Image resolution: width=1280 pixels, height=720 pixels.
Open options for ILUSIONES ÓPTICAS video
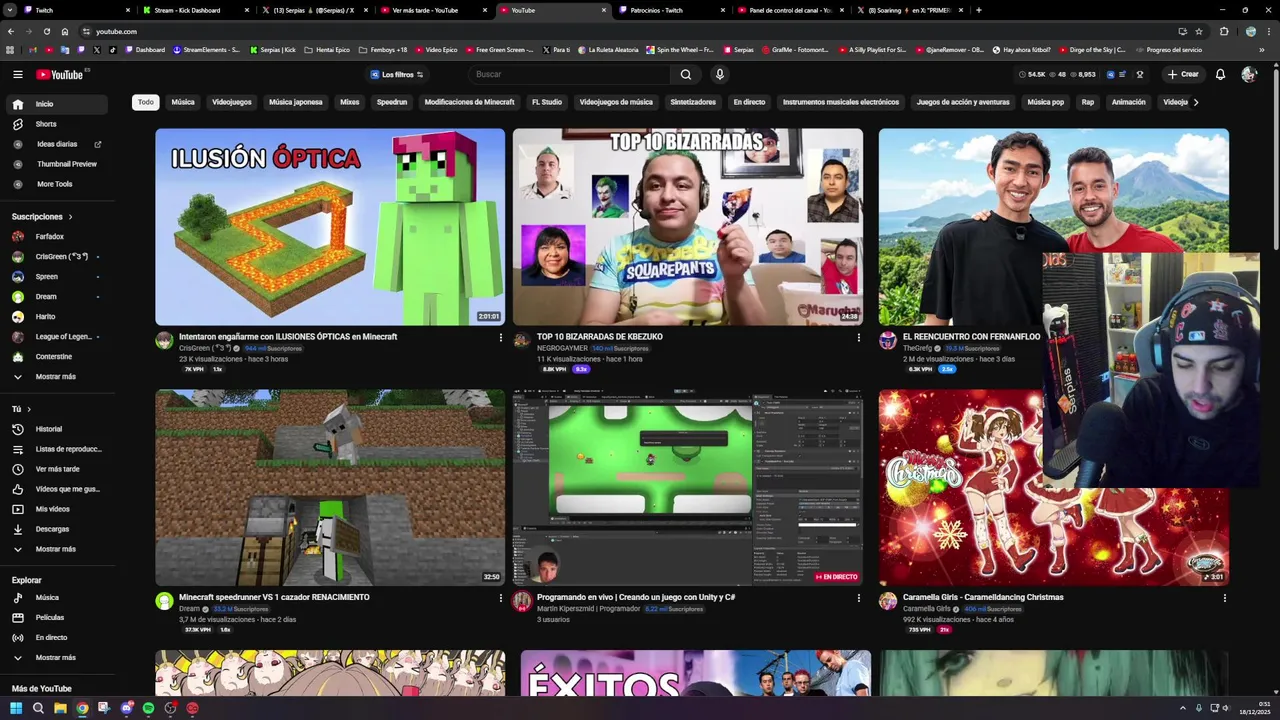coord(501,338)
